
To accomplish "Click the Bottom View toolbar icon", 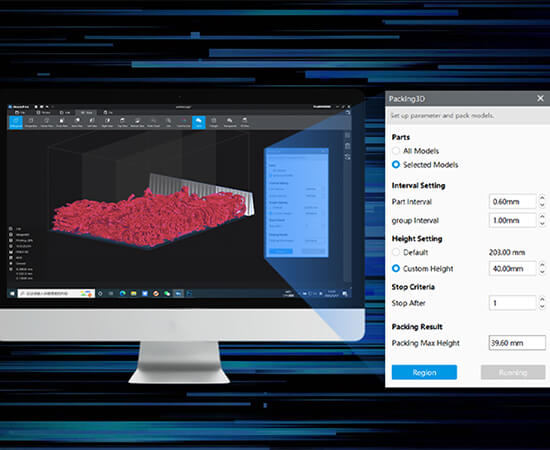I will pyautogui.click(x=137, y=122).
